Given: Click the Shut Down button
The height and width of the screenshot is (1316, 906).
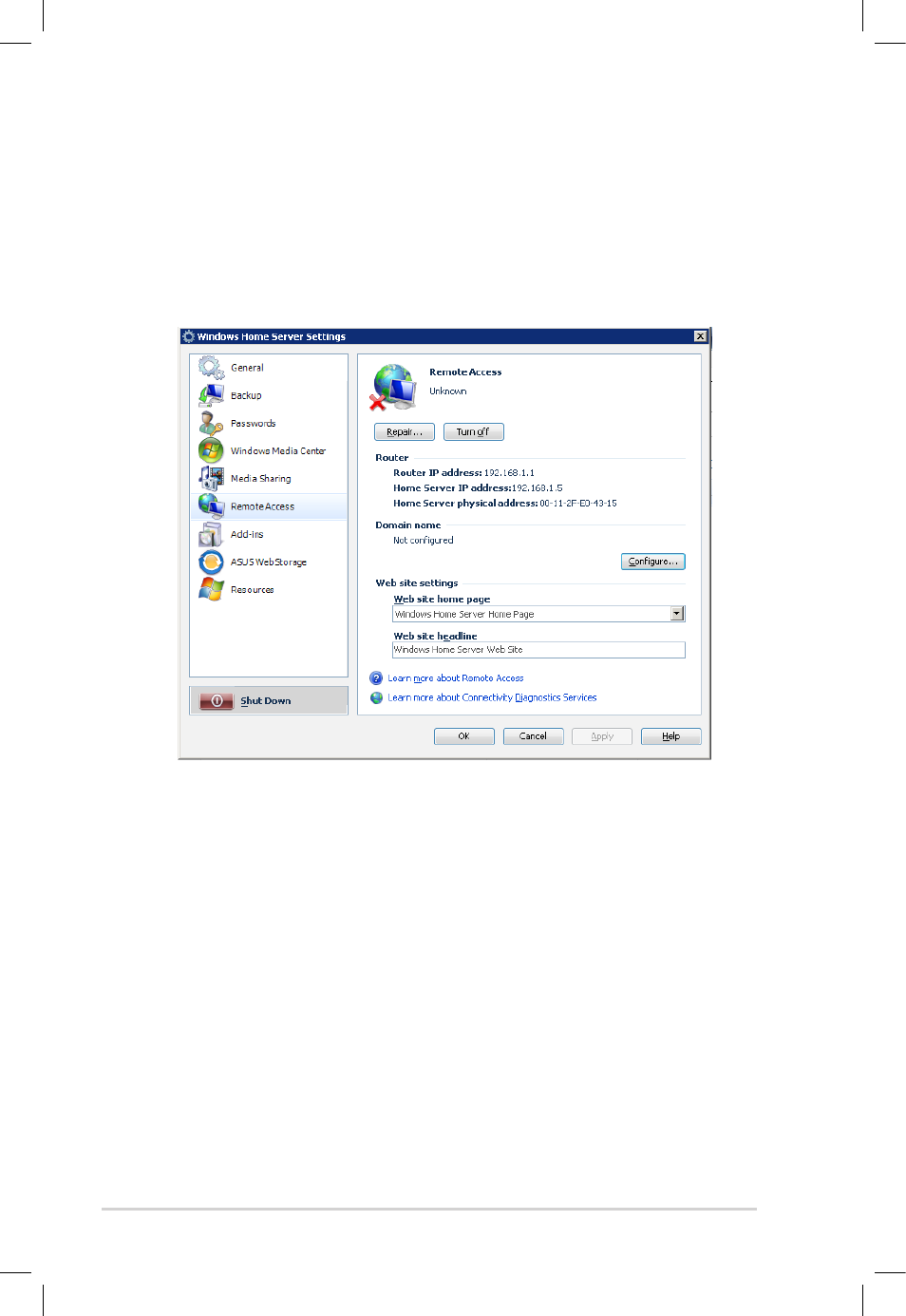Looking at the screenshot, I should (269, 700).
